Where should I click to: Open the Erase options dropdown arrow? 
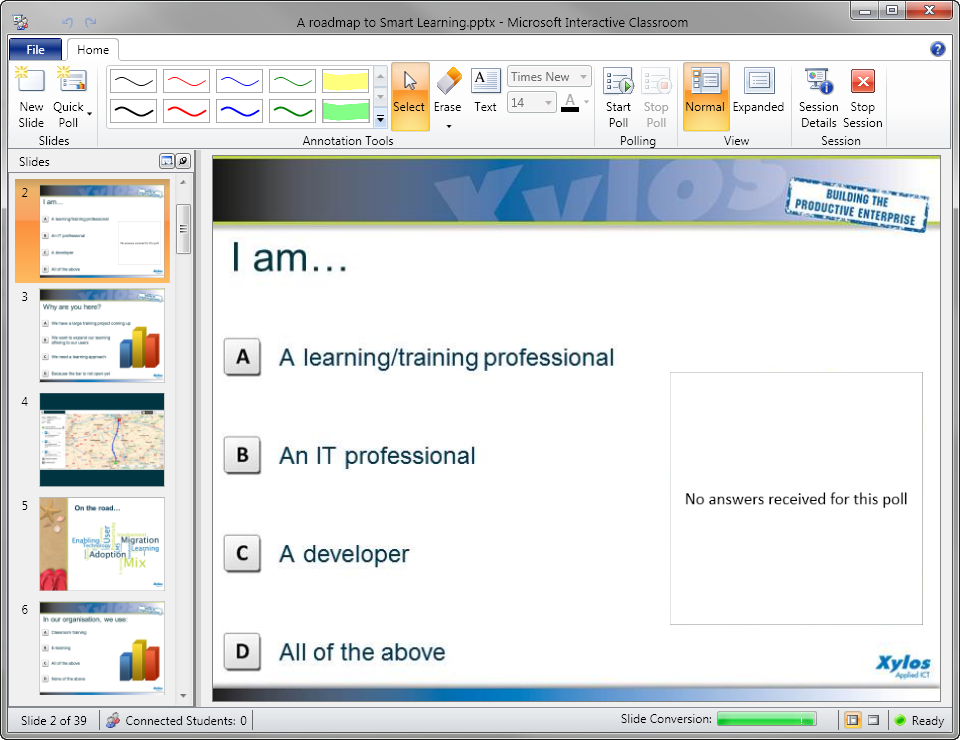tap(449, 126)
